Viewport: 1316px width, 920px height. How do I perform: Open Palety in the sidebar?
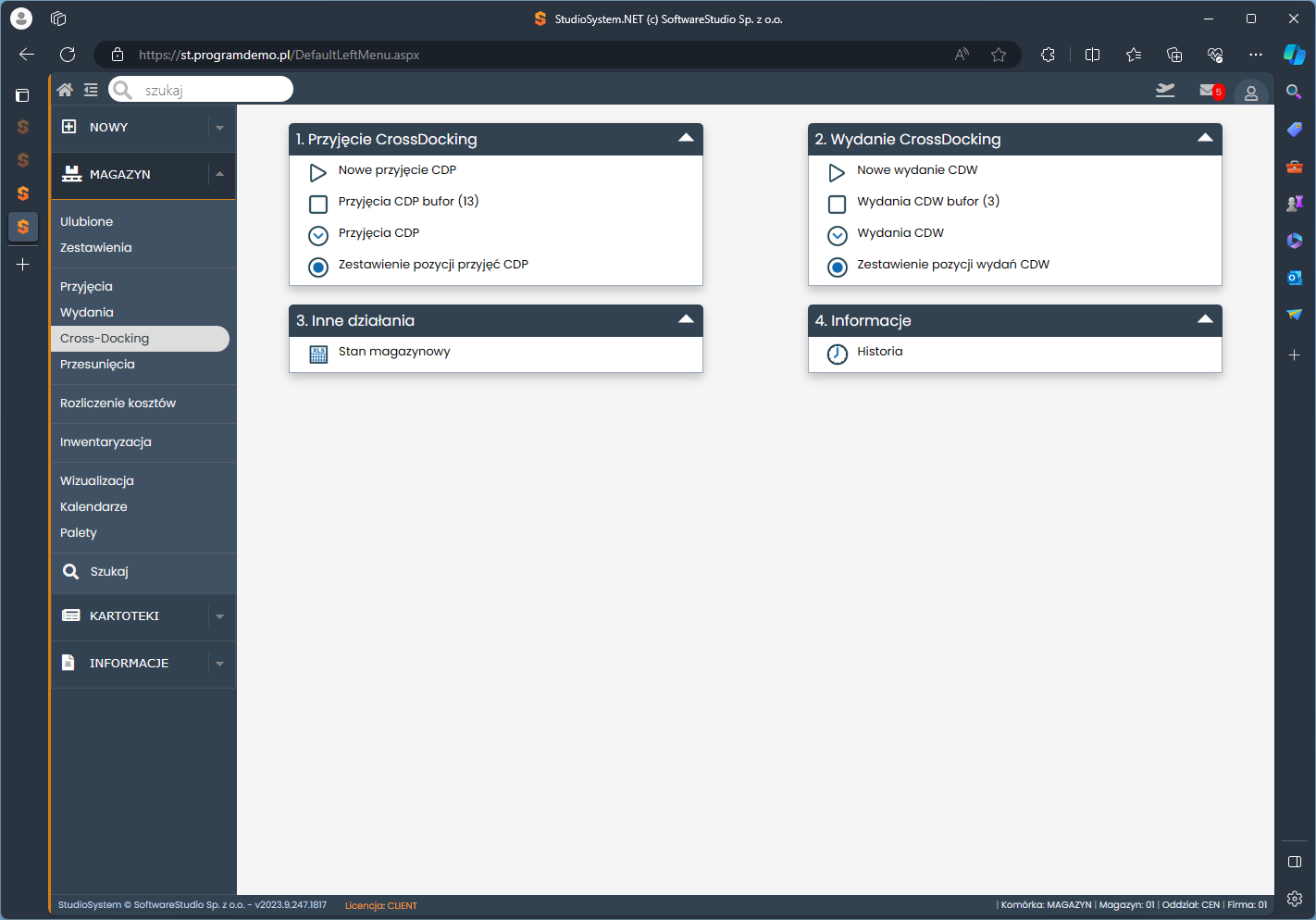pos(79,533)
